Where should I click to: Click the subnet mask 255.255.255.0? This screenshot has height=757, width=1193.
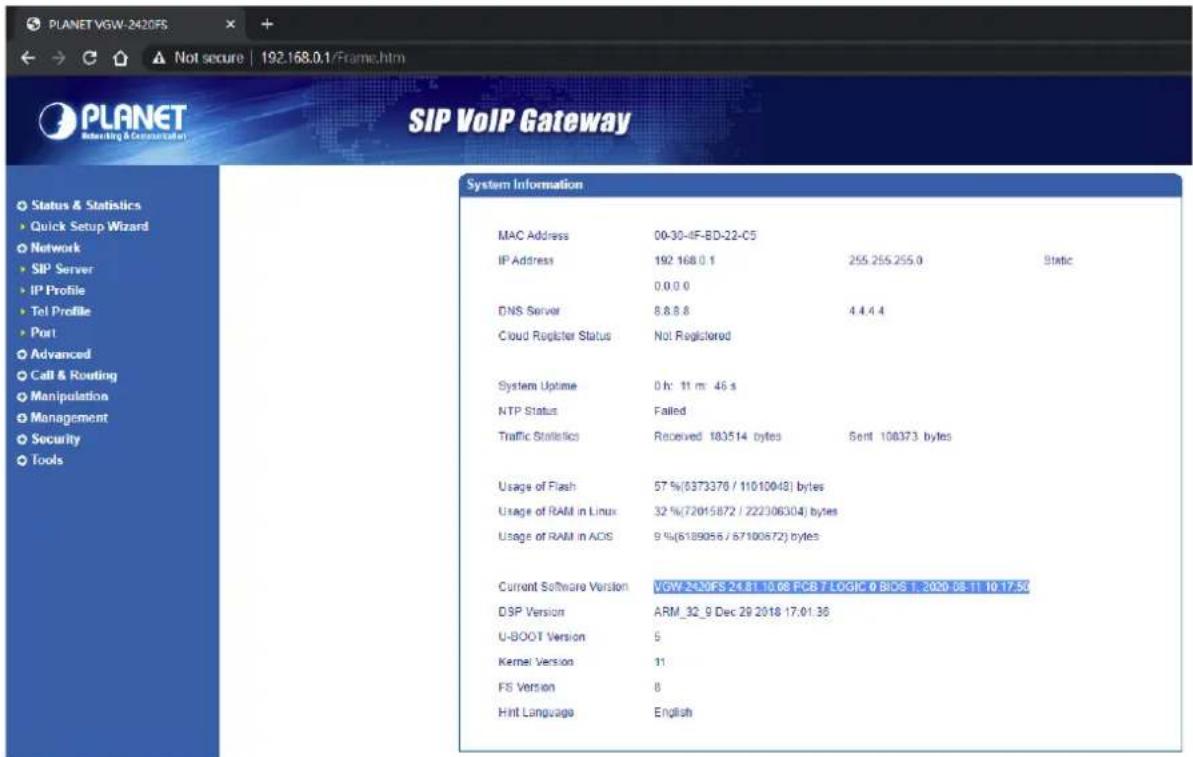[886, 261]
